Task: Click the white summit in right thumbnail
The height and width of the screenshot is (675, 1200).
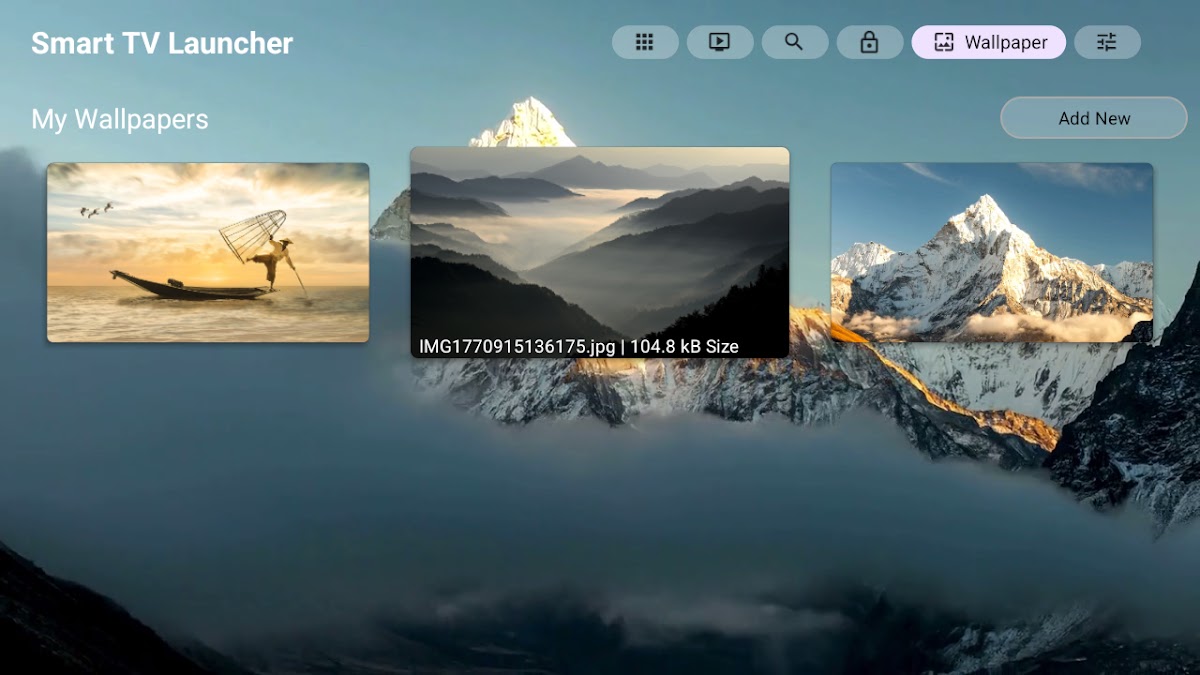Action: 985,212
